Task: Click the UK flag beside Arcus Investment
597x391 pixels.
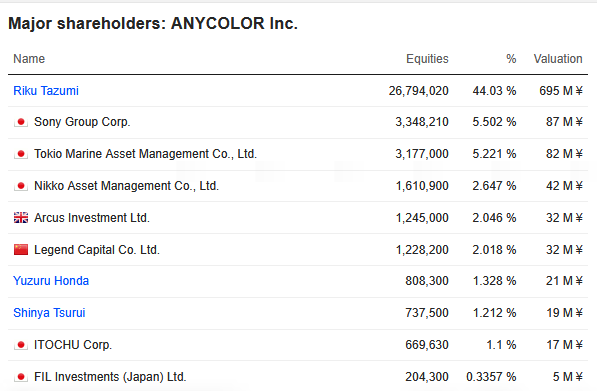Action: click(x=21, y=218)
